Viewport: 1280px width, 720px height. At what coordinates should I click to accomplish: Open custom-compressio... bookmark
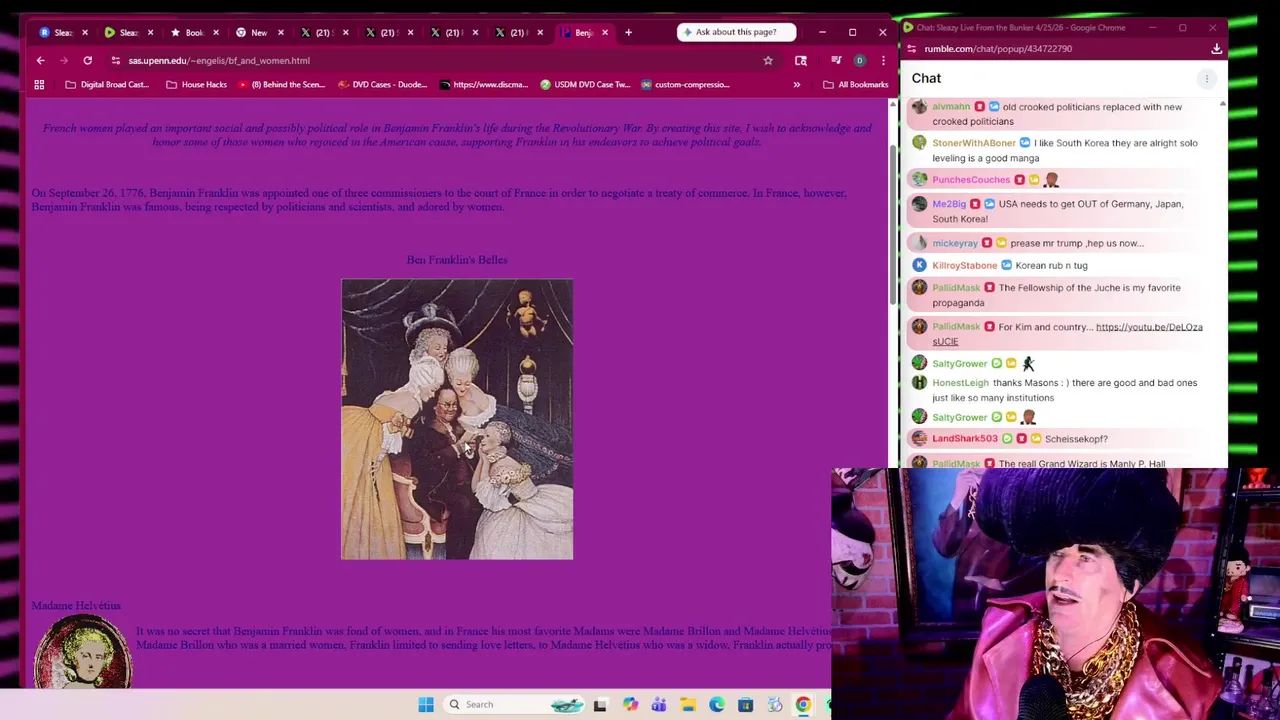pyautogui.click(x=685, y=84)
